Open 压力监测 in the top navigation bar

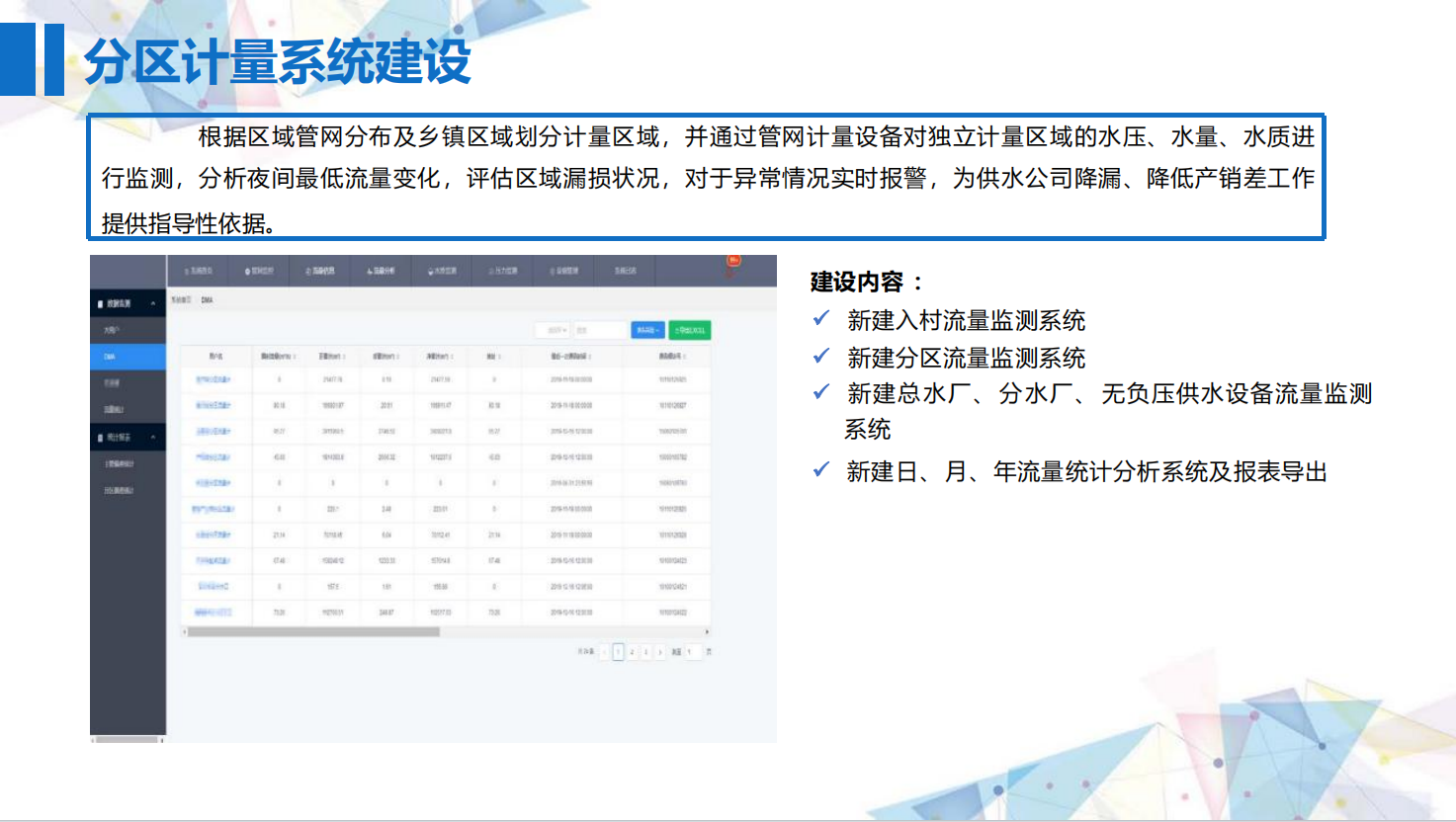503,271
